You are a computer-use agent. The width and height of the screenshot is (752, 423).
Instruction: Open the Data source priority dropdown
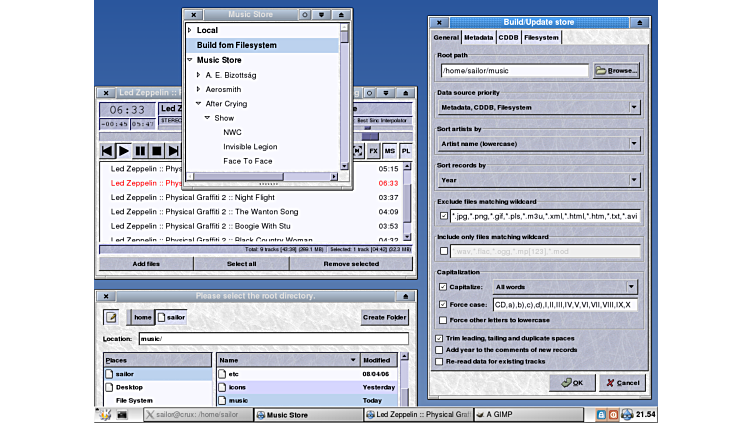(539, 107)
